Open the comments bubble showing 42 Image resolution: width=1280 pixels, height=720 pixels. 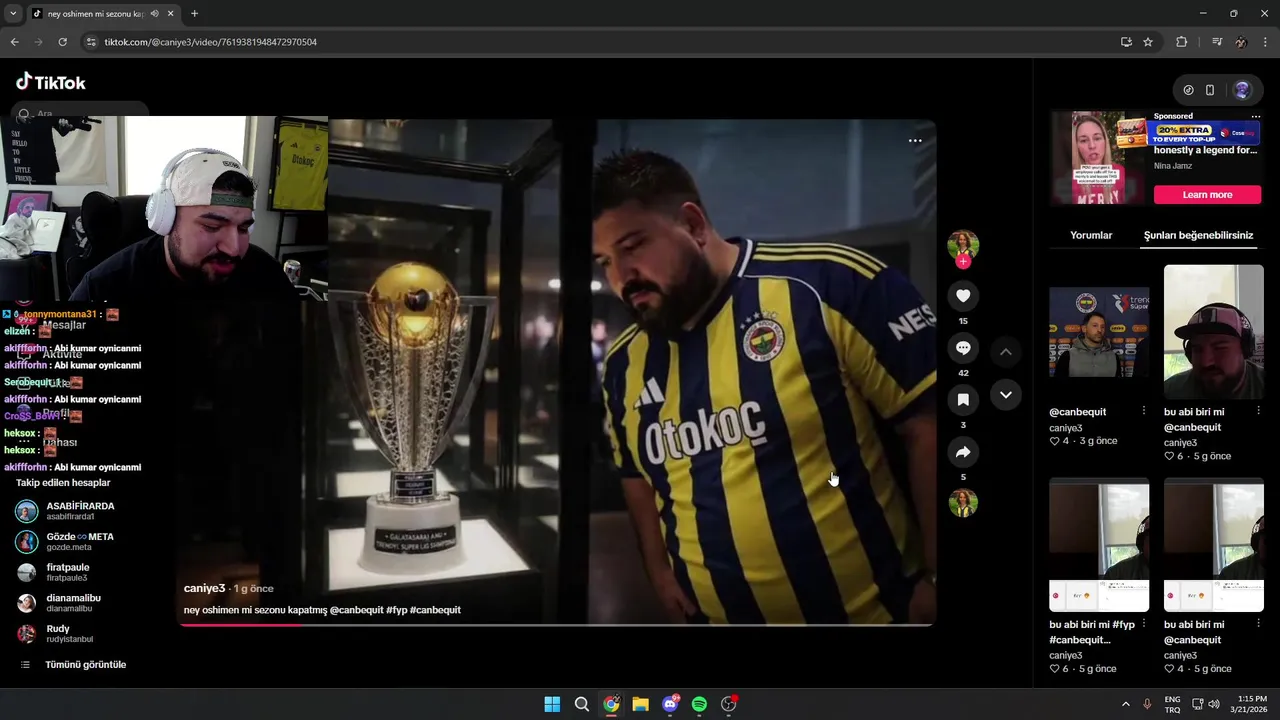[x=963, y=348]
